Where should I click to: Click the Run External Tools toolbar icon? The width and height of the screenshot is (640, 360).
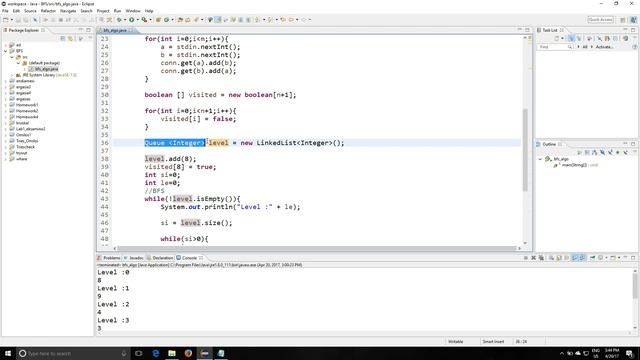pos(144,20)
